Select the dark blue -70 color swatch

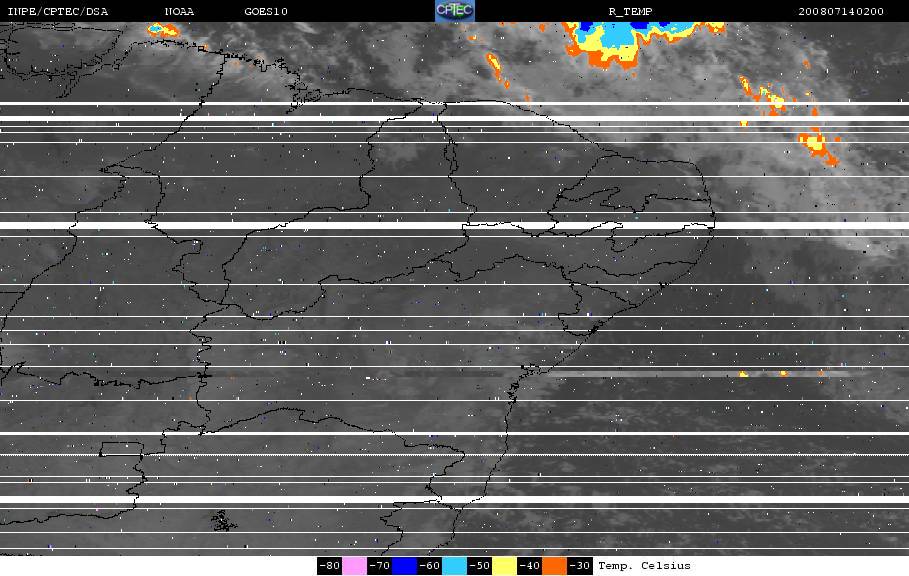click(405, 566)
